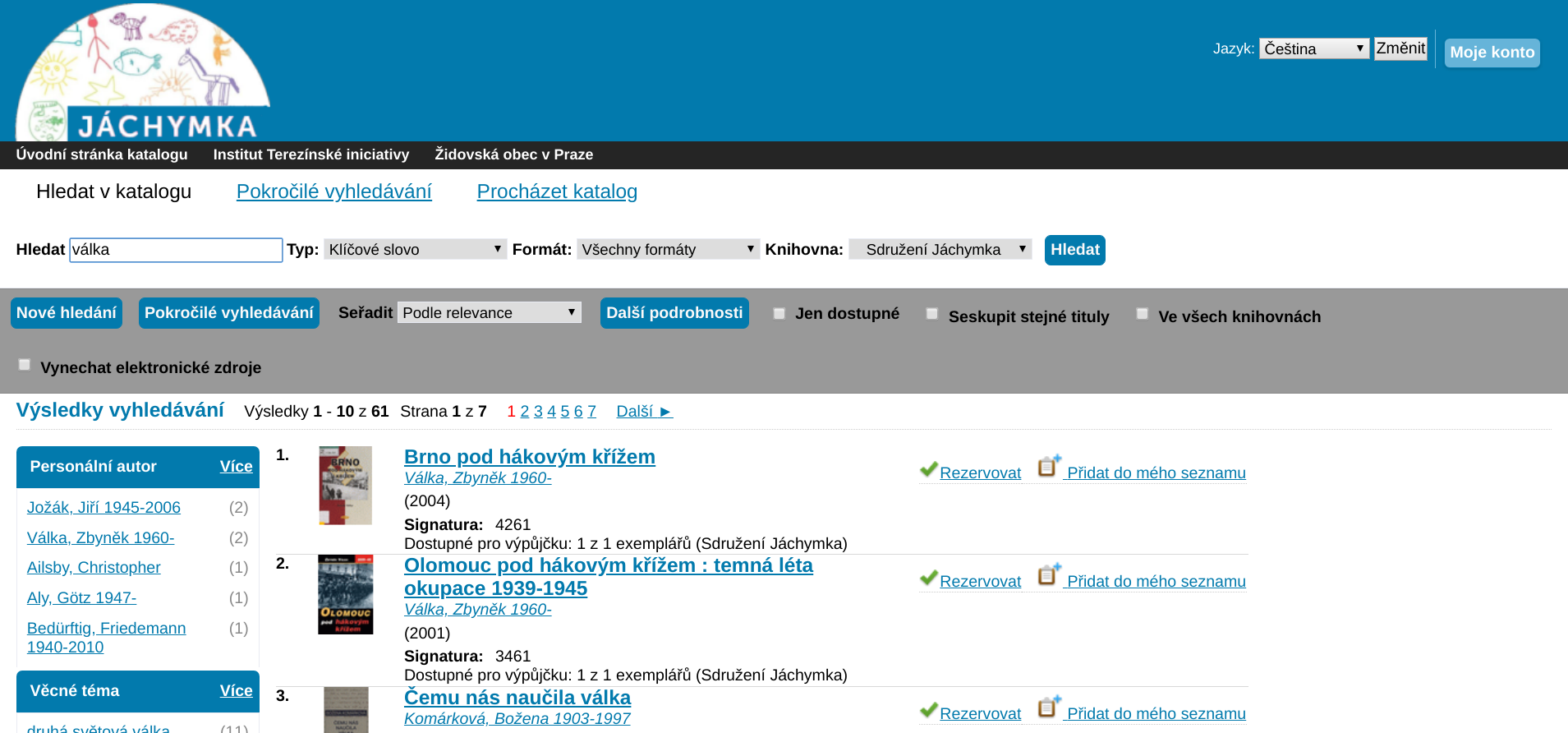Viewport: 1568px width, 733px height.
Task: Click the Jáchymka logo image
Action: click(143, 74)
